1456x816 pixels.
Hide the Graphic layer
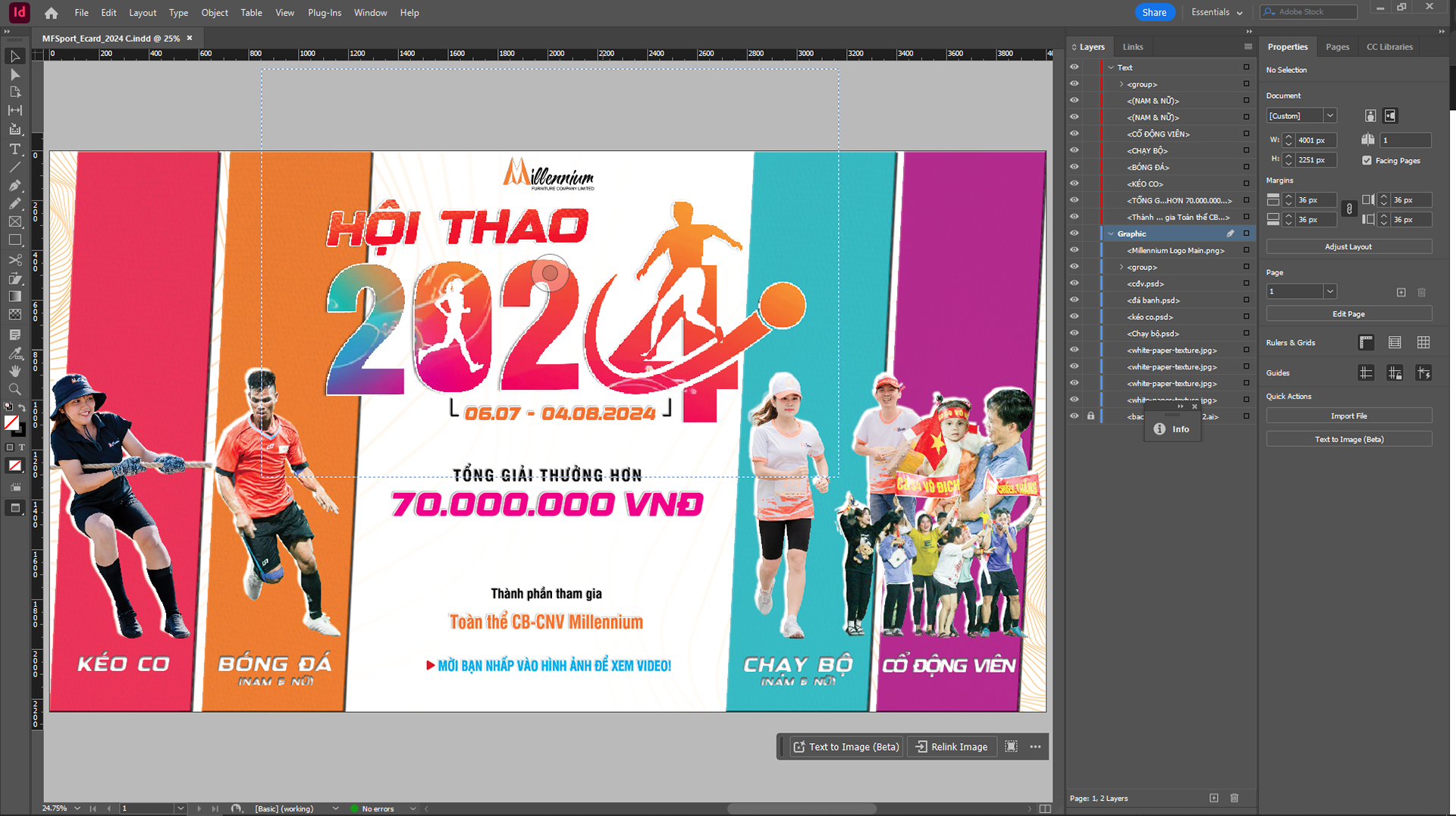(1075, 234)
